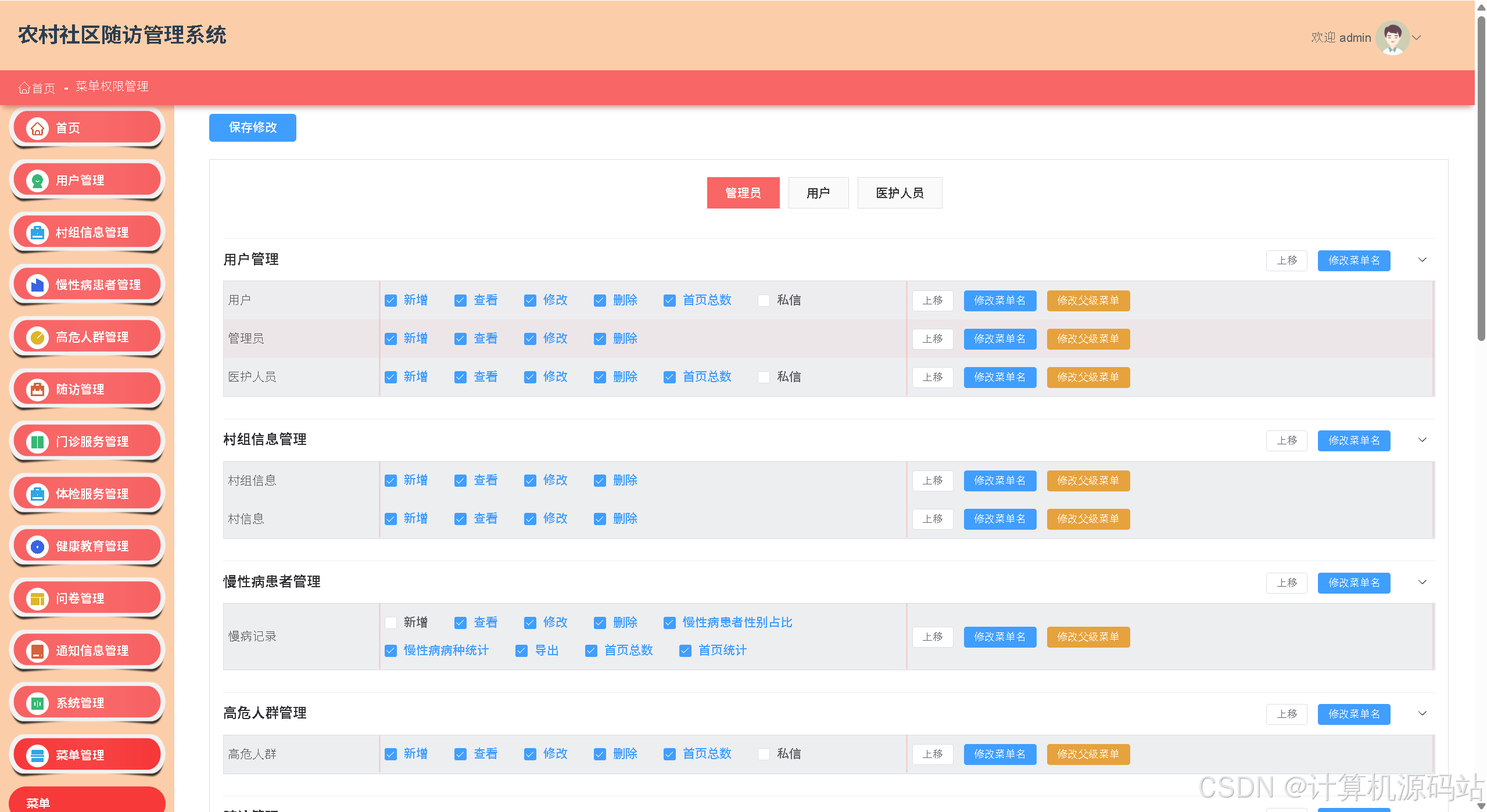Viewport: 1487px width, 812px height.
Task: Click the 欢迎 admin greeting text
Action: [x=1341, y=38]
